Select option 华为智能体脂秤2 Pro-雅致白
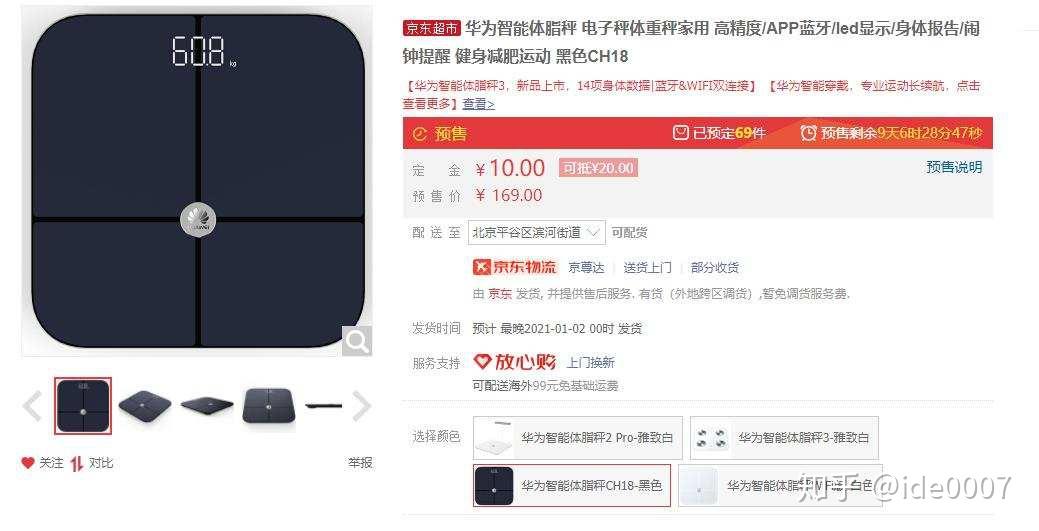 coord(578,438)
